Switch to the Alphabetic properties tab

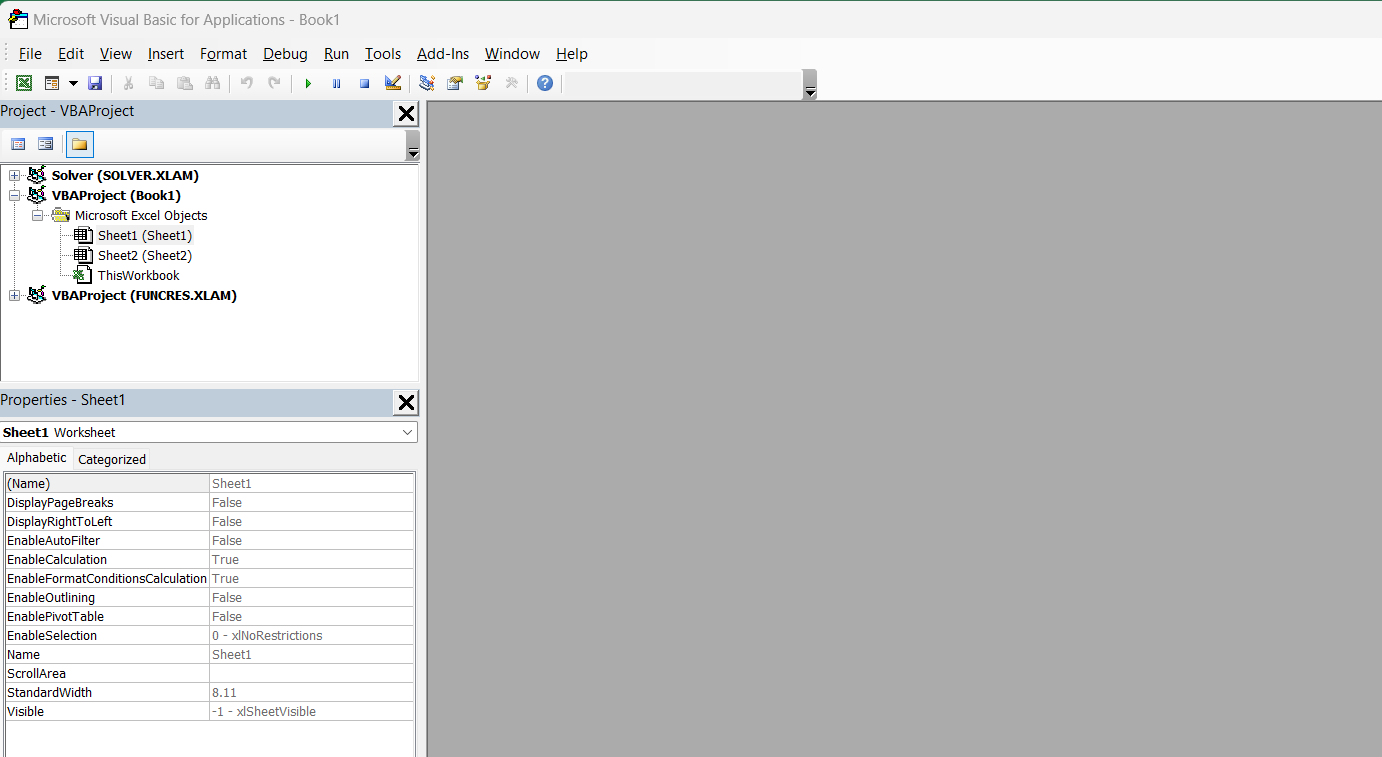[x=37, y=458]
